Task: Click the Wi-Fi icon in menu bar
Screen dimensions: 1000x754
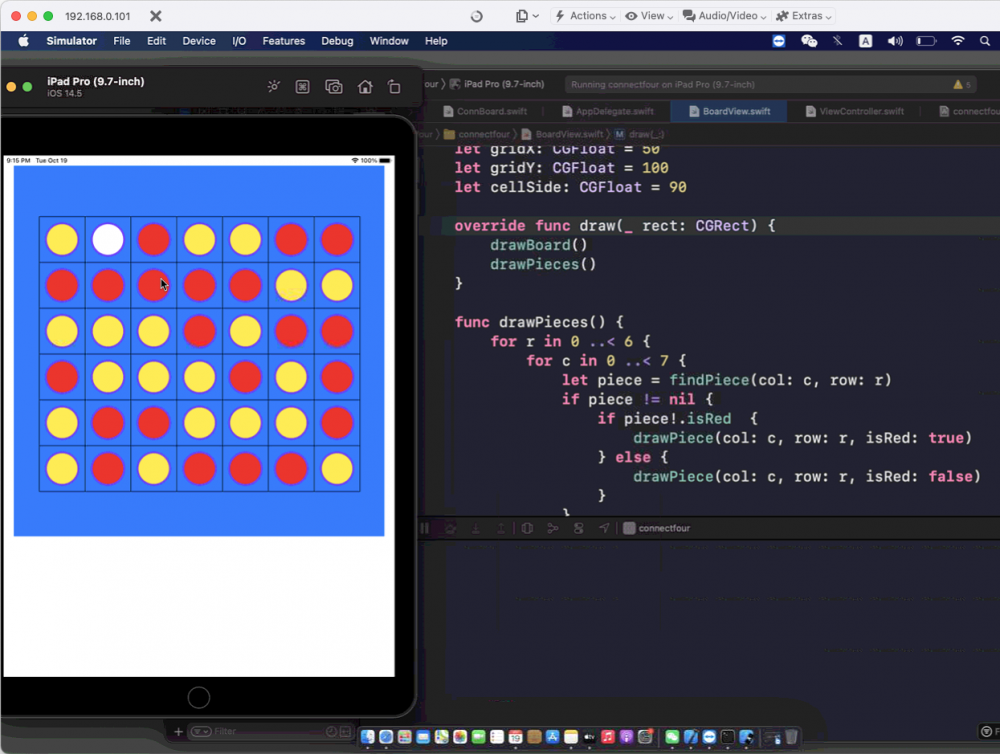Action: pyautogui.click(x=957, y=41)
